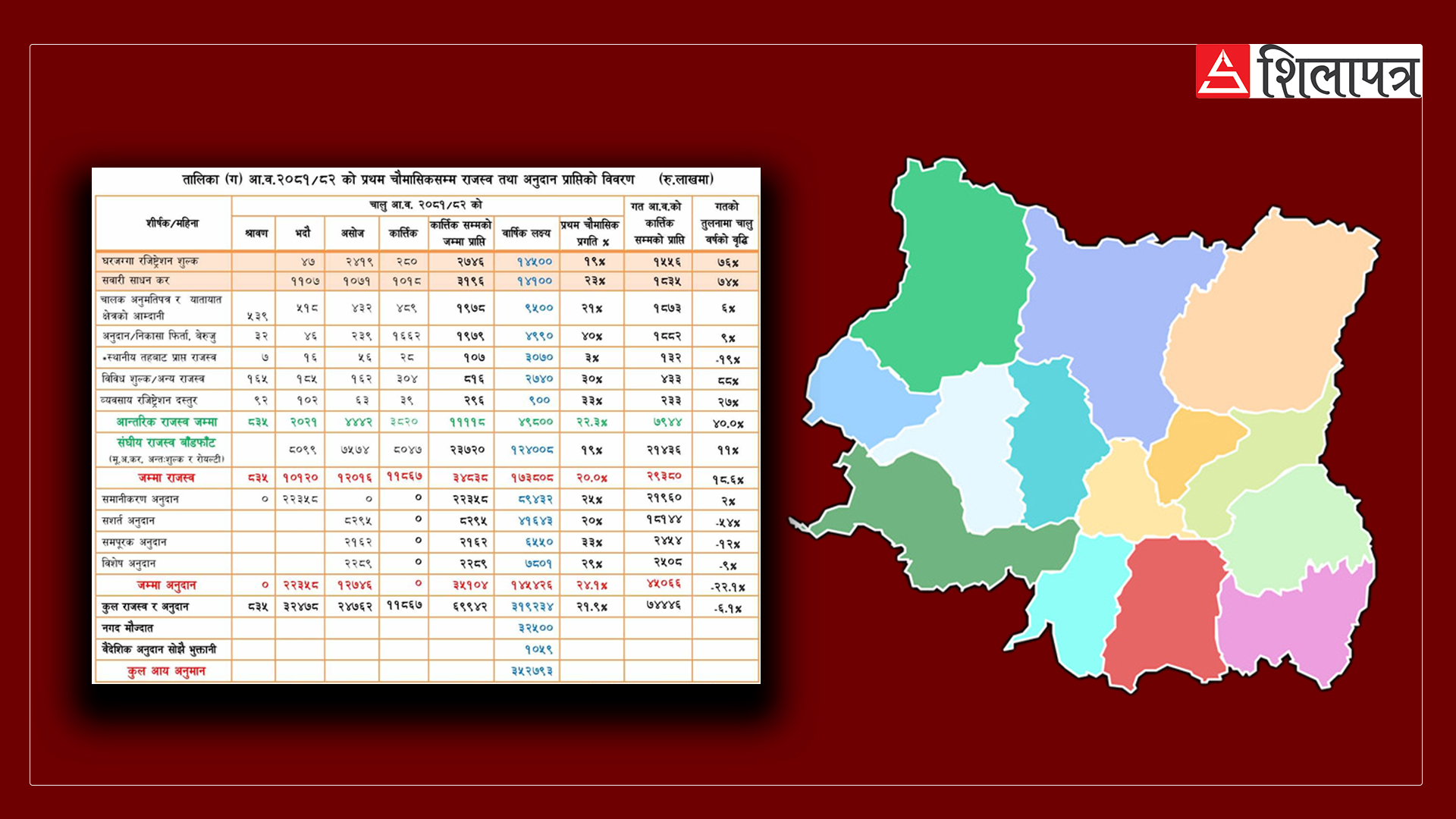The image size is (1456, 819).
Task: Click the 'समानीकरण अनुदान' row label
Action: coord(140,499)
